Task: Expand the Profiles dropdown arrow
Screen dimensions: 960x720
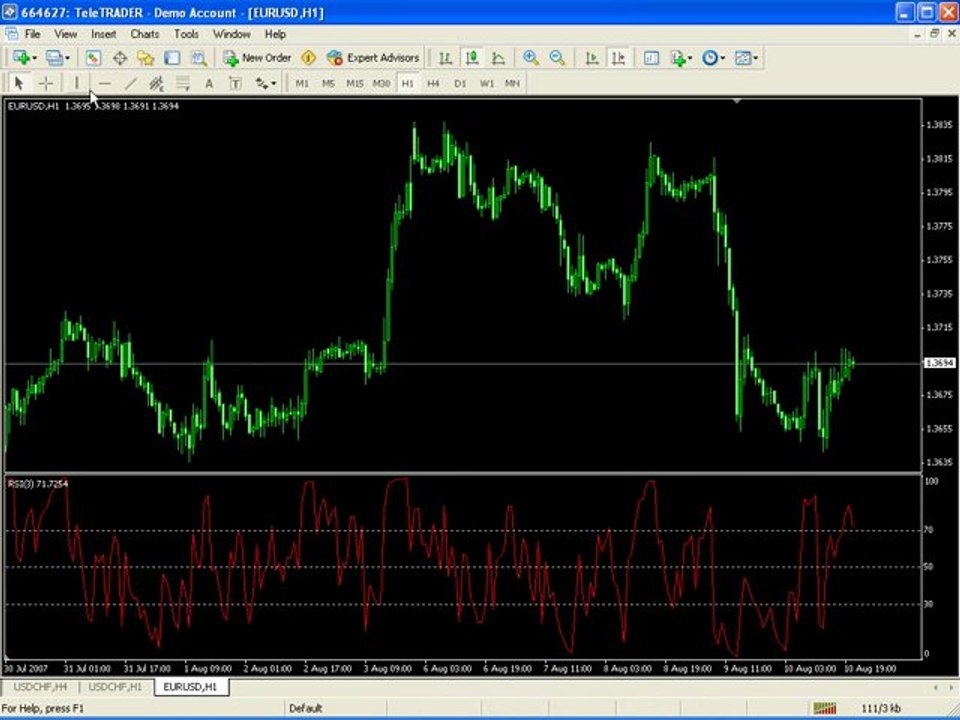Action: tap(67, 58)
